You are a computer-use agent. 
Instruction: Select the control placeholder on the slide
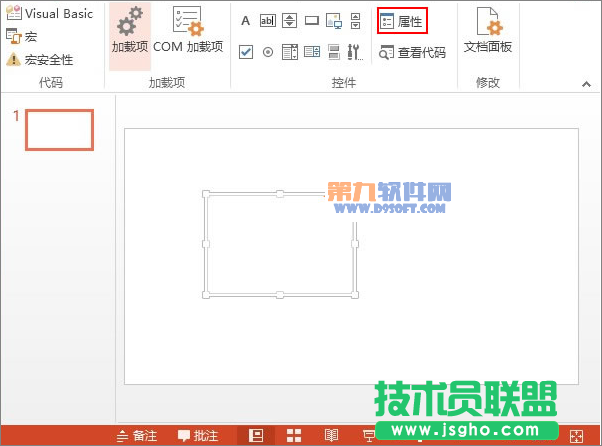coord(280,244)
